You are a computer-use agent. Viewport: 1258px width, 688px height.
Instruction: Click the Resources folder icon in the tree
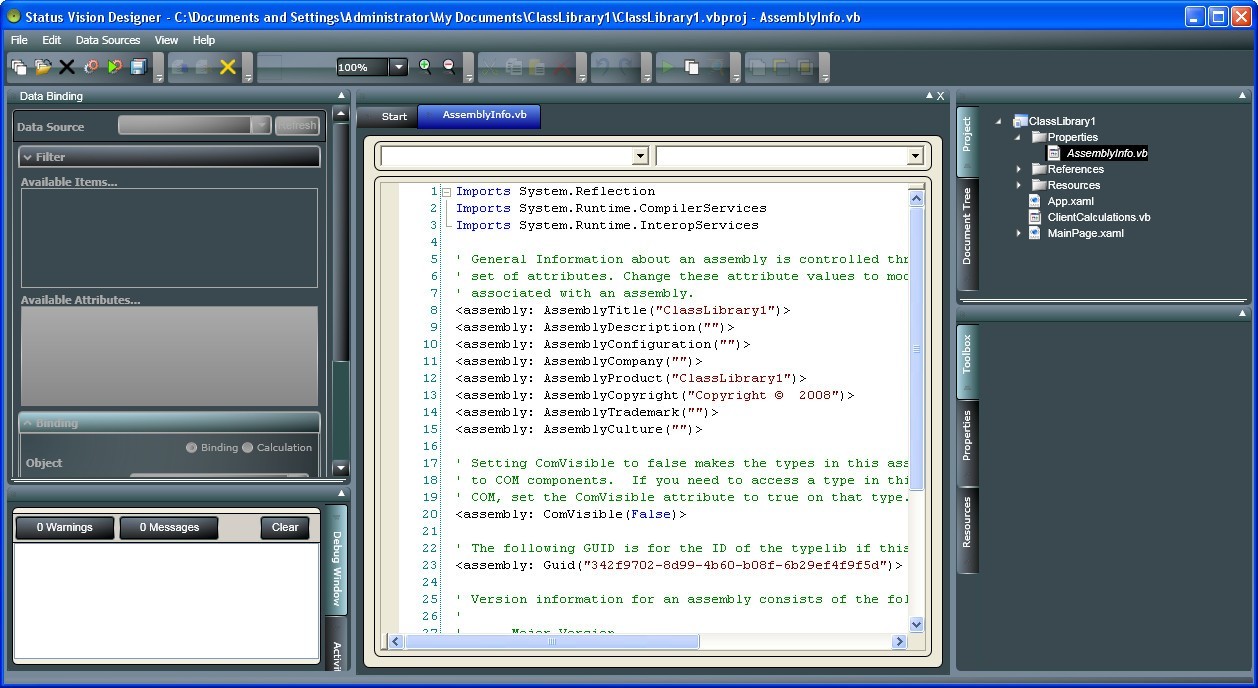tap(1038, 185)
